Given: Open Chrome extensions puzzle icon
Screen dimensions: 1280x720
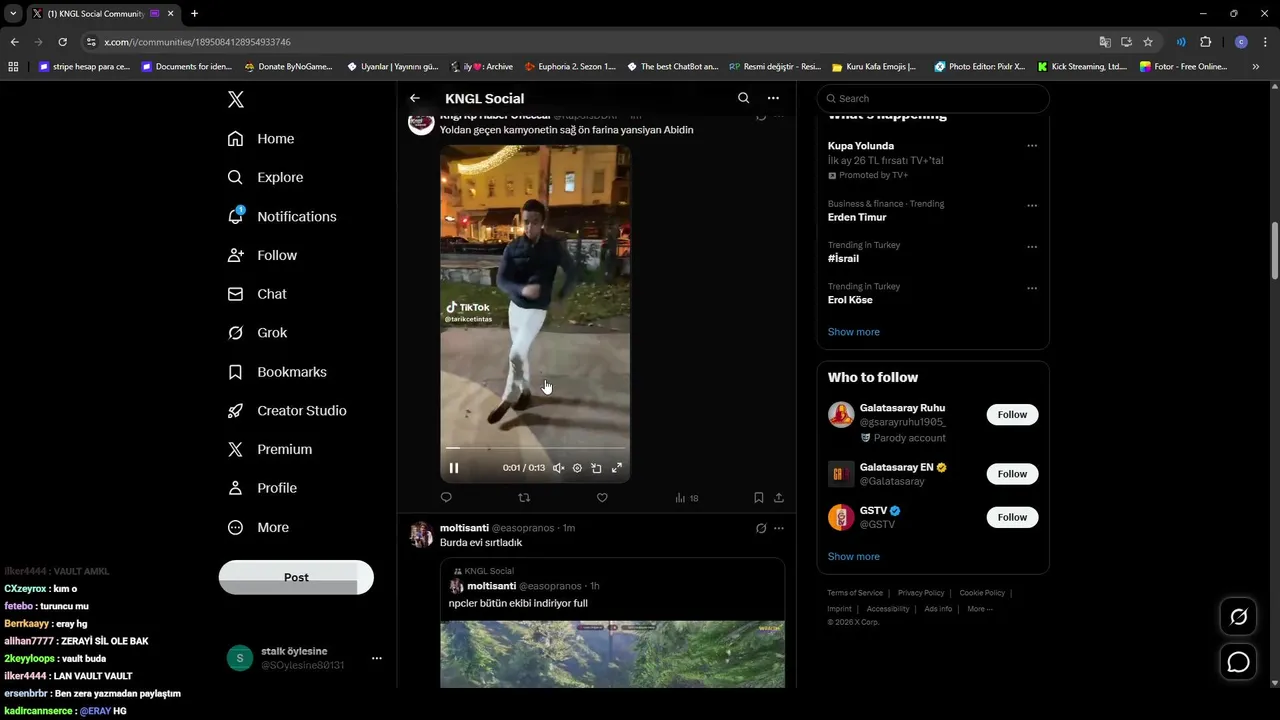Looking at the screenshot, I should point(1205,42).
